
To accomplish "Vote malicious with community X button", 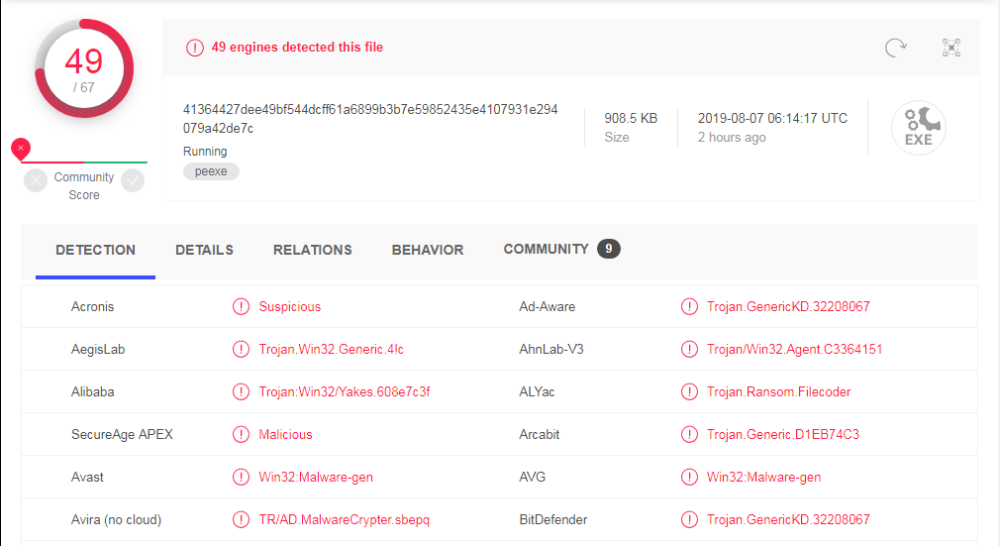I will 36,181.
